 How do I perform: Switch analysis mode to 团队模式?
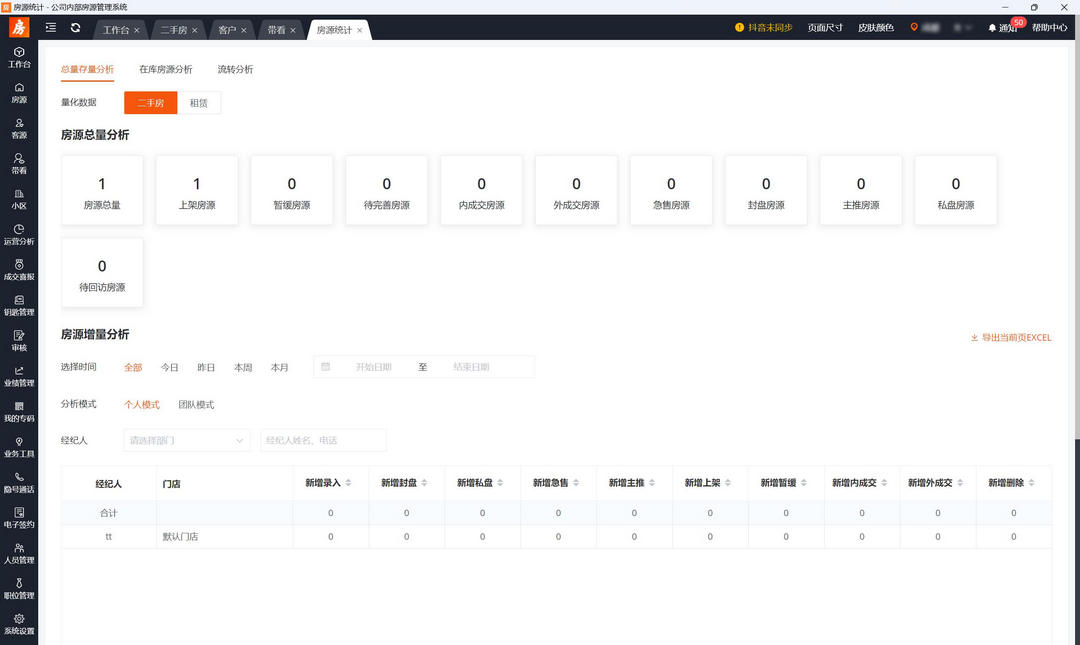pos(197,404)
